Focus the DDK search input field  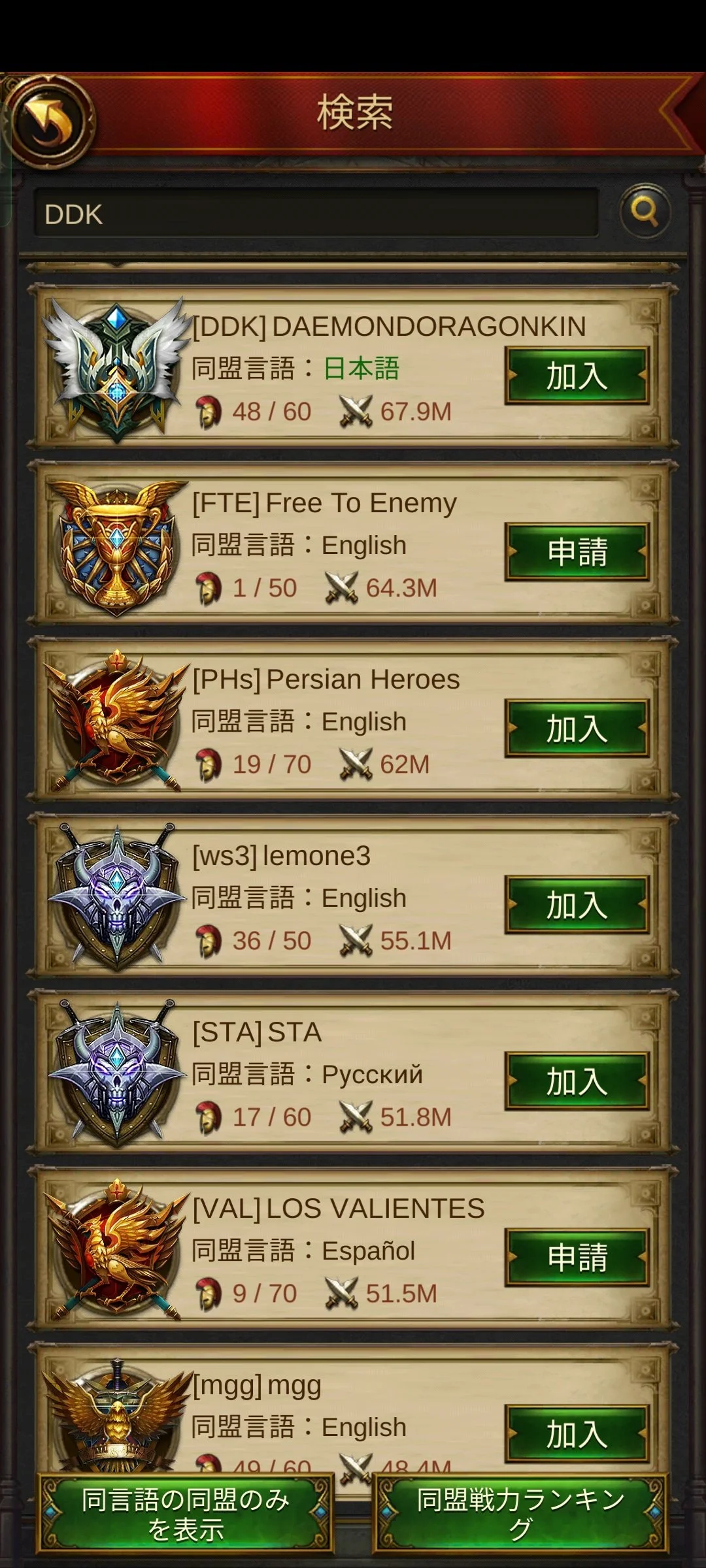point(316,213)
